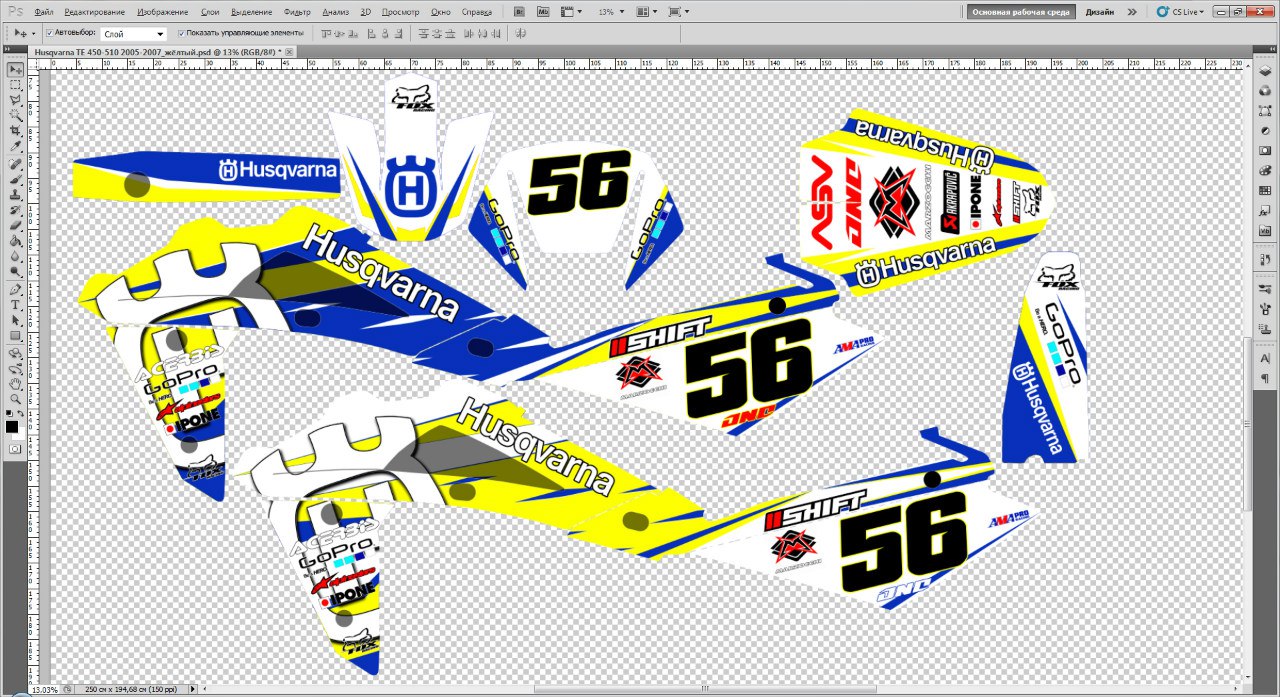The height and width of the screenshot is (697, 1280).
Task: Select the Clone Stamp tool
Action: tap(16, 195)
